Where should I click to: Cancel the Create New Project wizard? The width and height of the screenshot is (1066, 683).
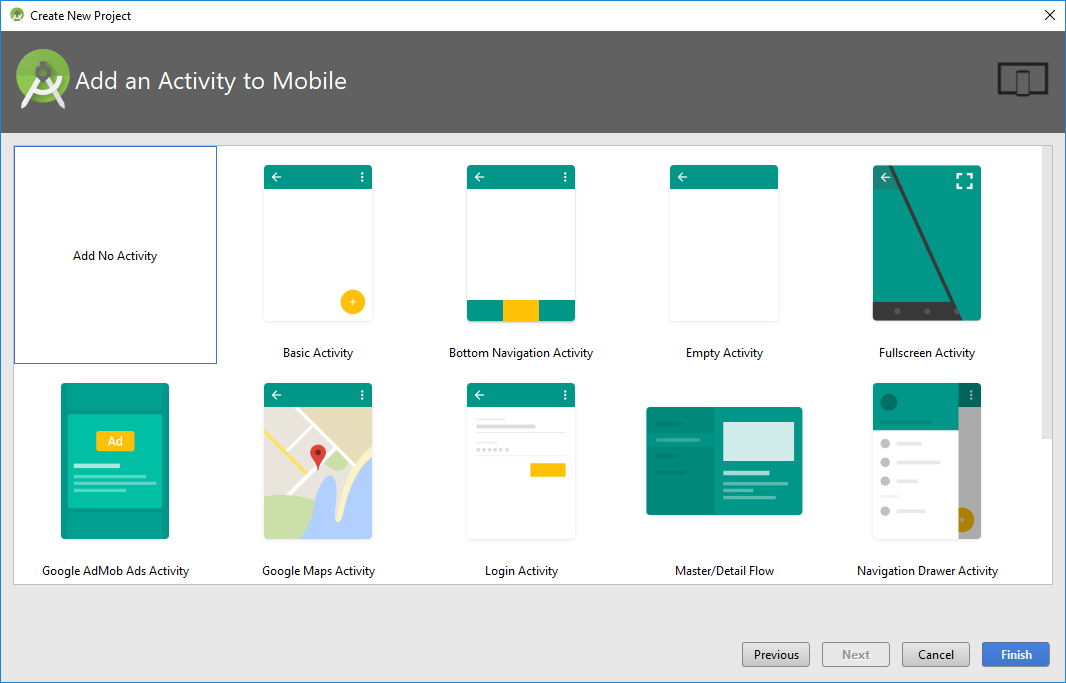935,654
